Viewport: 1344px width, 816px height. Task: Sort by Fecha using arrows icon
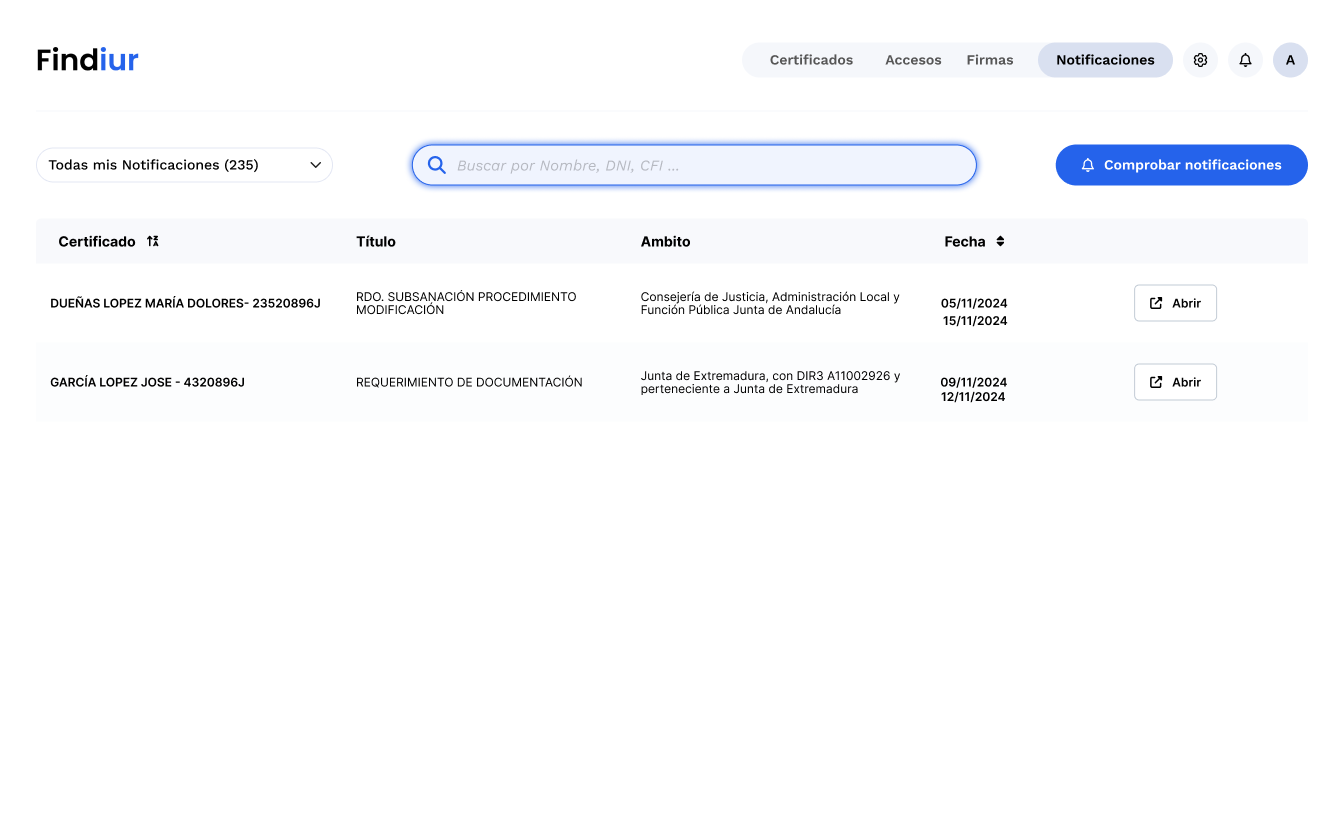(x=1000, y=241)
